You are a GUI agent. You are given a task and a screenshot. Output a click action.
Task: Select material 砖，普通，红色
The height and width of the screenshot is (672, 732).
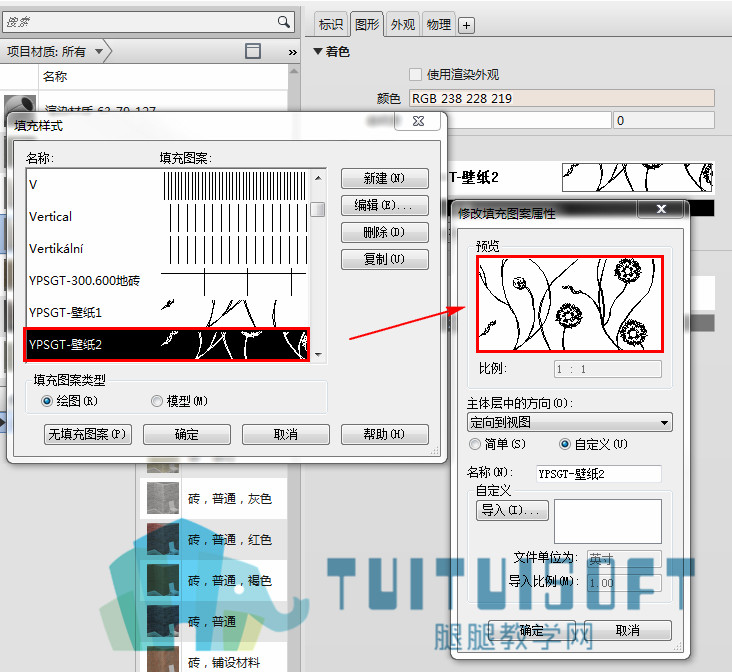tap(214, 539)
